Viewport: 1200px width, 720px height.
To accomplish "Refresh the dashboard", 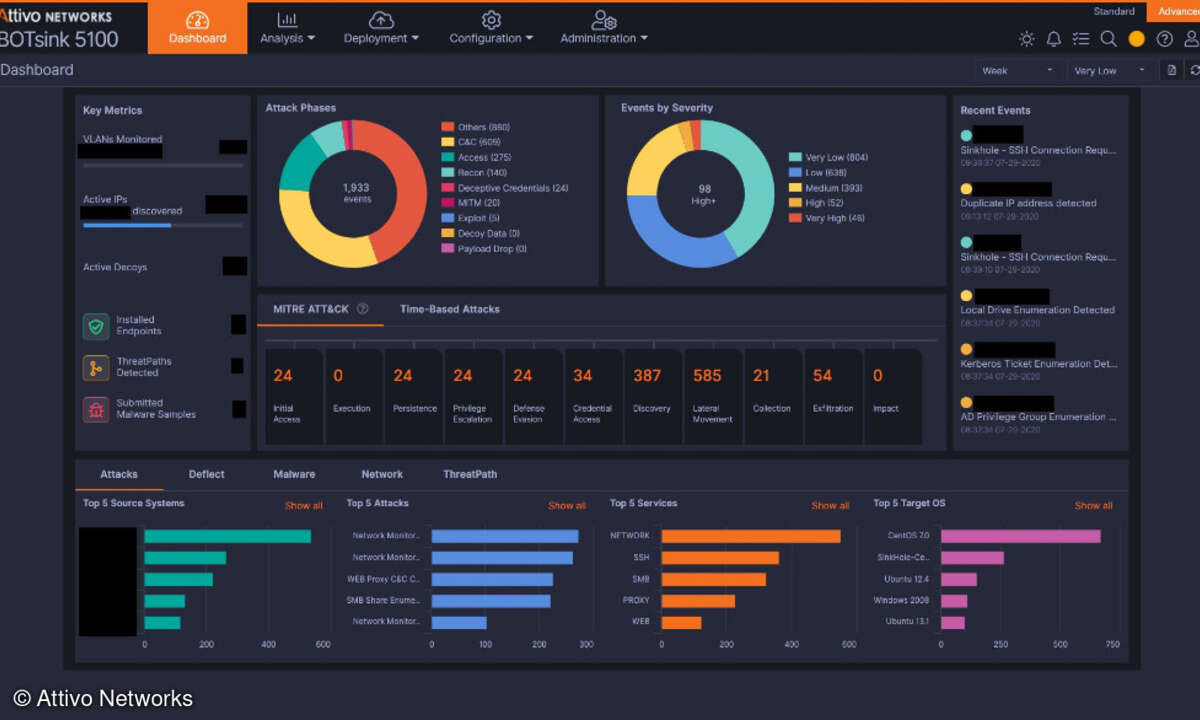I will [1194, 71].
